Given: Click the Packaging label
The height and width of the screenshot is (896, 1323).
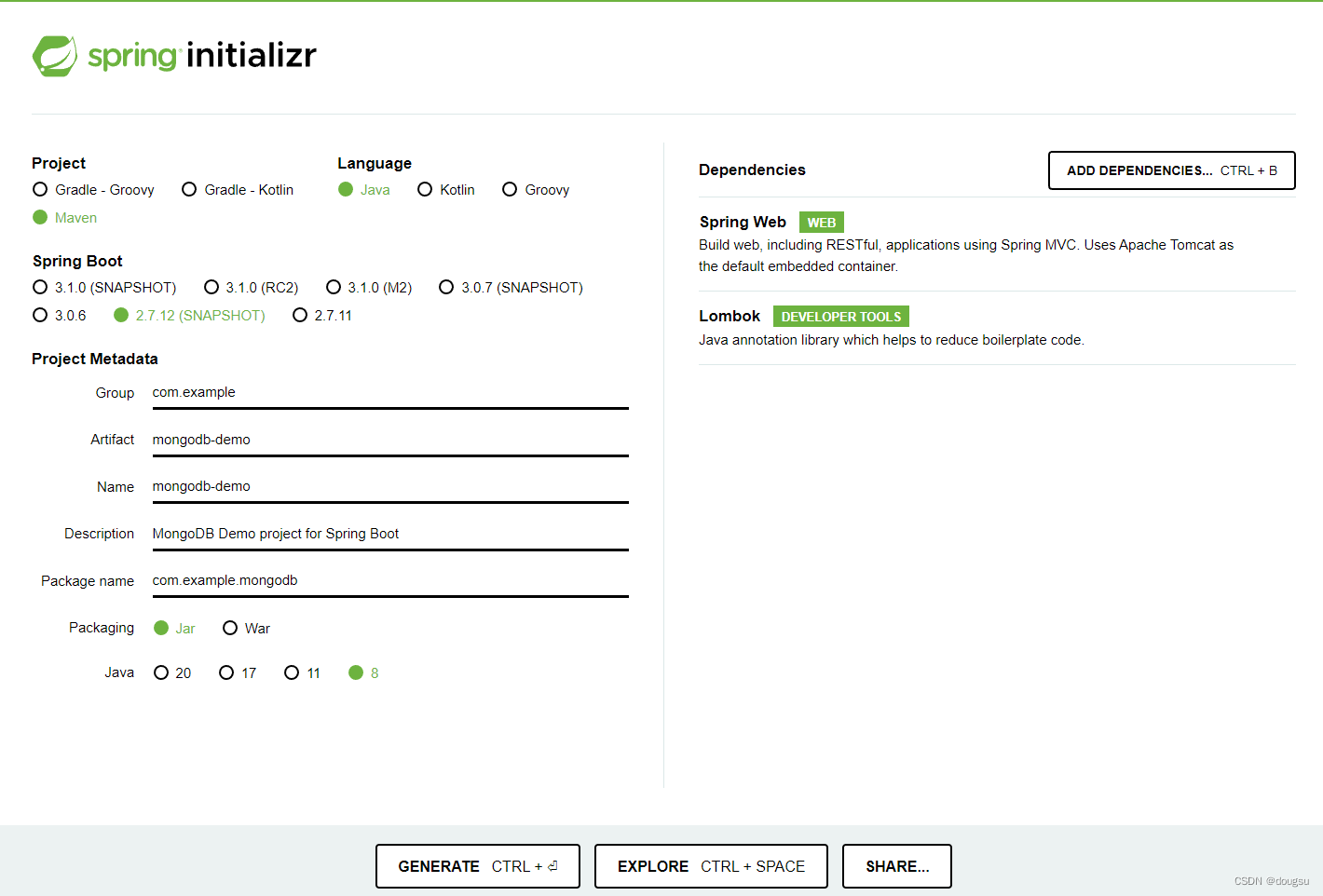Looking at the screenshot, I should (102, 628).
